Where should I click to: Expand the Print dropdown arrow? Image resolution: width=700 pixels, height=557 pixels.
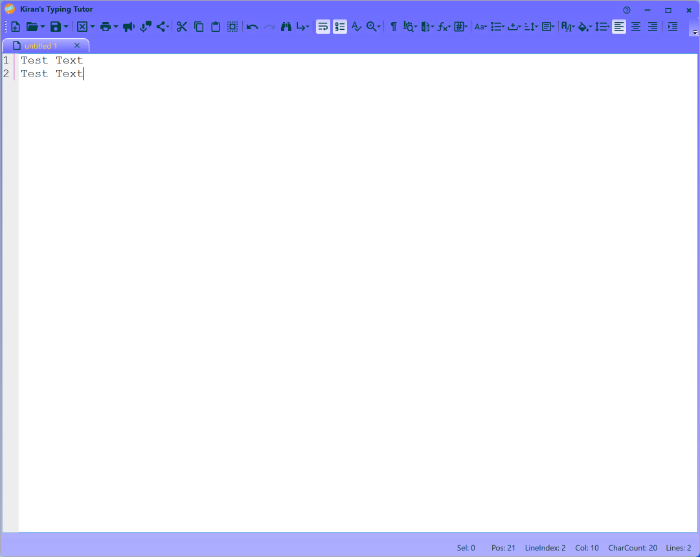[116, 27]
